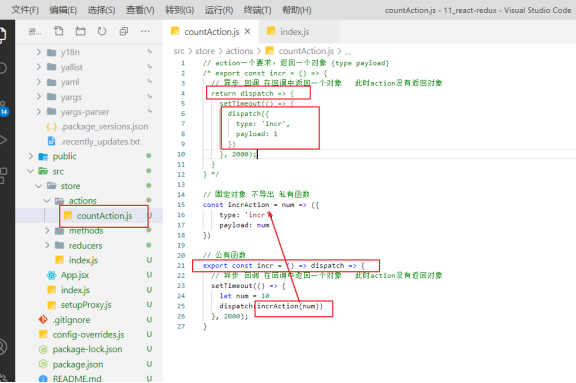Open App.jsx in the explorer
The image size is (576, 383).
pos(89,275)
